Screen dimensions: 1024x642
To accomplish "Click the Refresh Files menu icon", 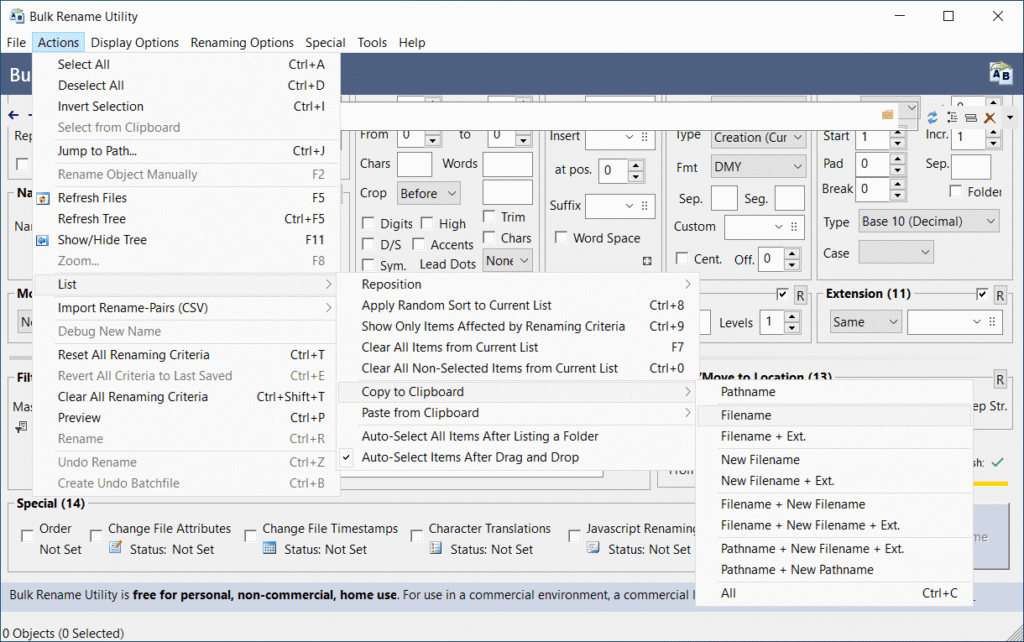I will point(42,198).
